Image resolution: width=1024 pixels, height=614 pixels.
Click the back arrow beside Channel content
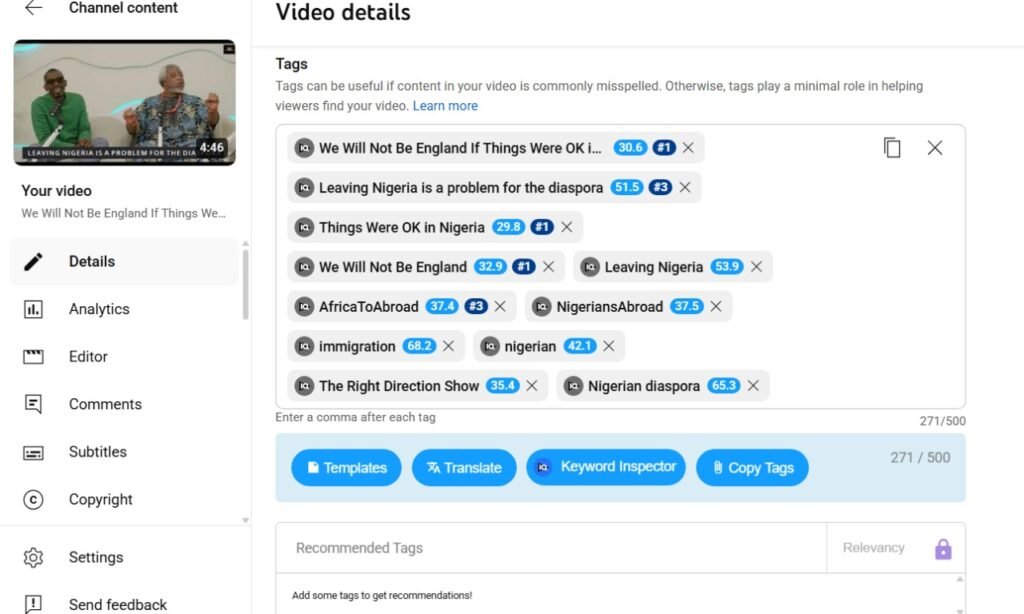click(x=34, y=8)
